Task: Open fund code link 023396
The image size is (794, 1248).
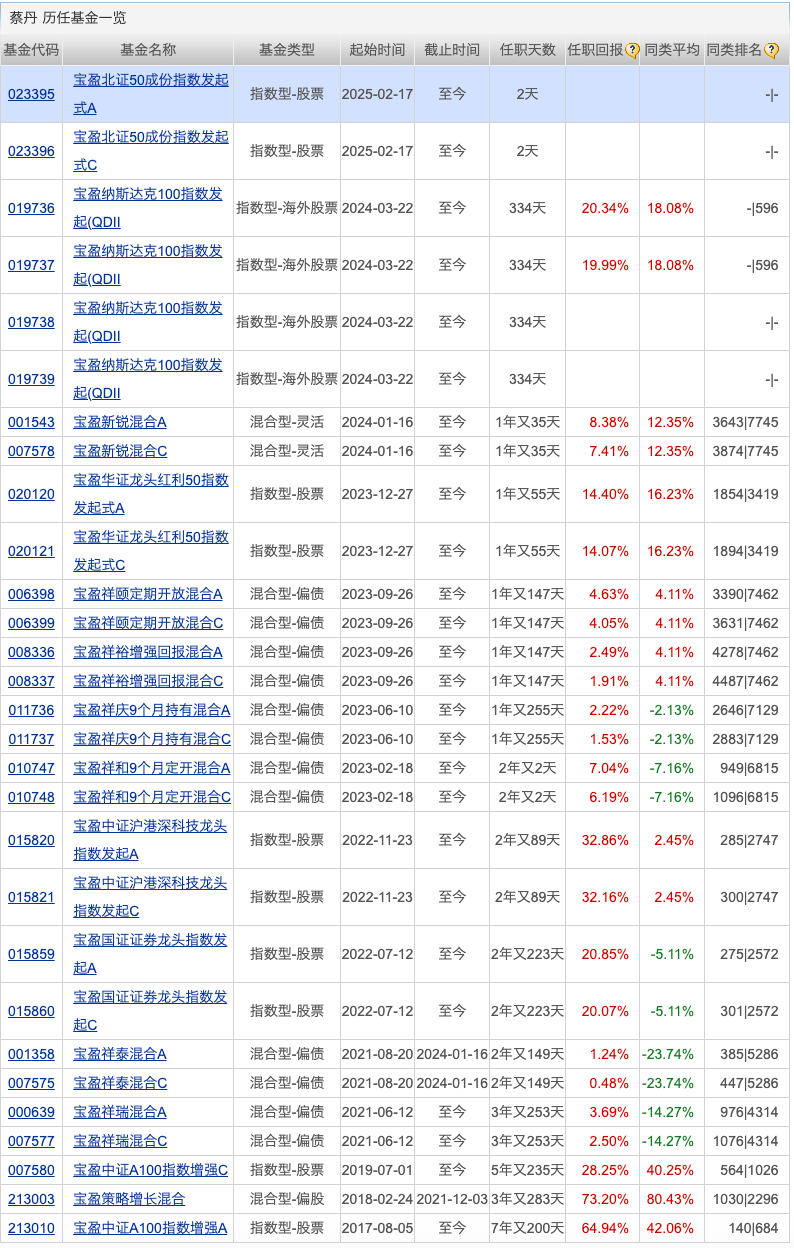Action: point(31,151)
